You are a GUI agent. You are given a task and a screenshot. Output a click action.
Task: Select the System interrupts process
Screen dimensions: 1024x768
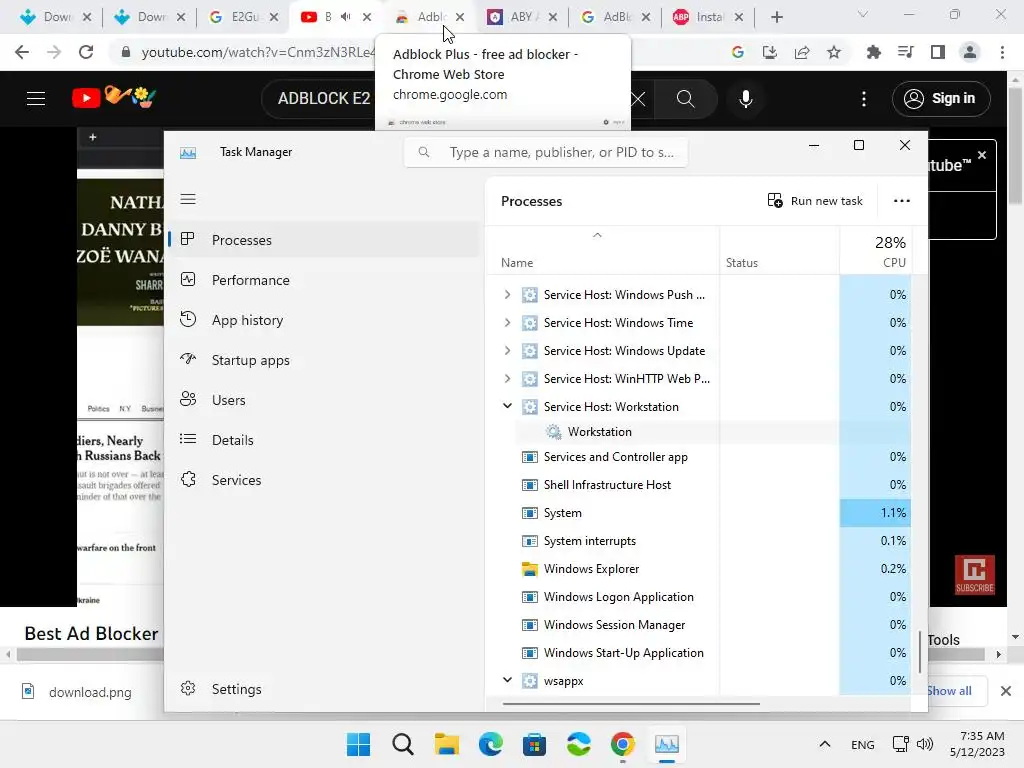point(699,541)
